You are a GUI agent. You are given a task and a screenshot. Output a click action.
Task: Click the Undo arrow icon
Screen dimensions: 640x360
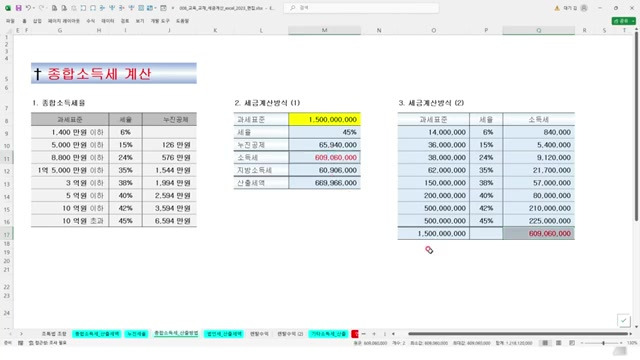tap(28, 8)
